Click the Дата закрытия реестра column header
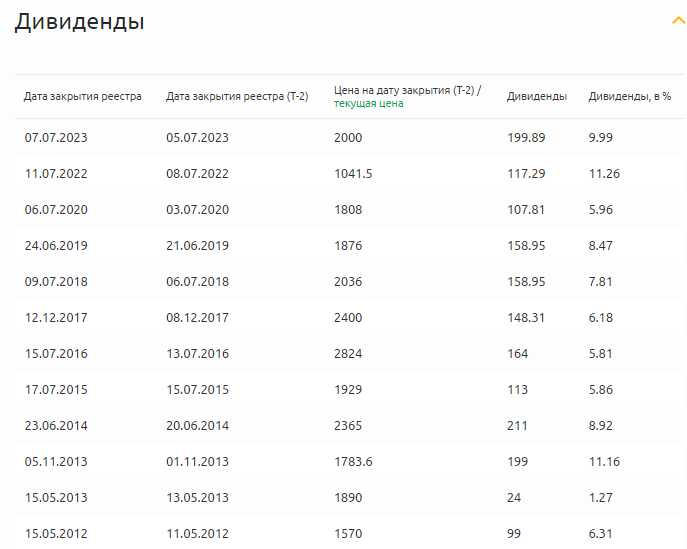Image resolution: width=687 pixels, height=549 pixels. (83, 96)
